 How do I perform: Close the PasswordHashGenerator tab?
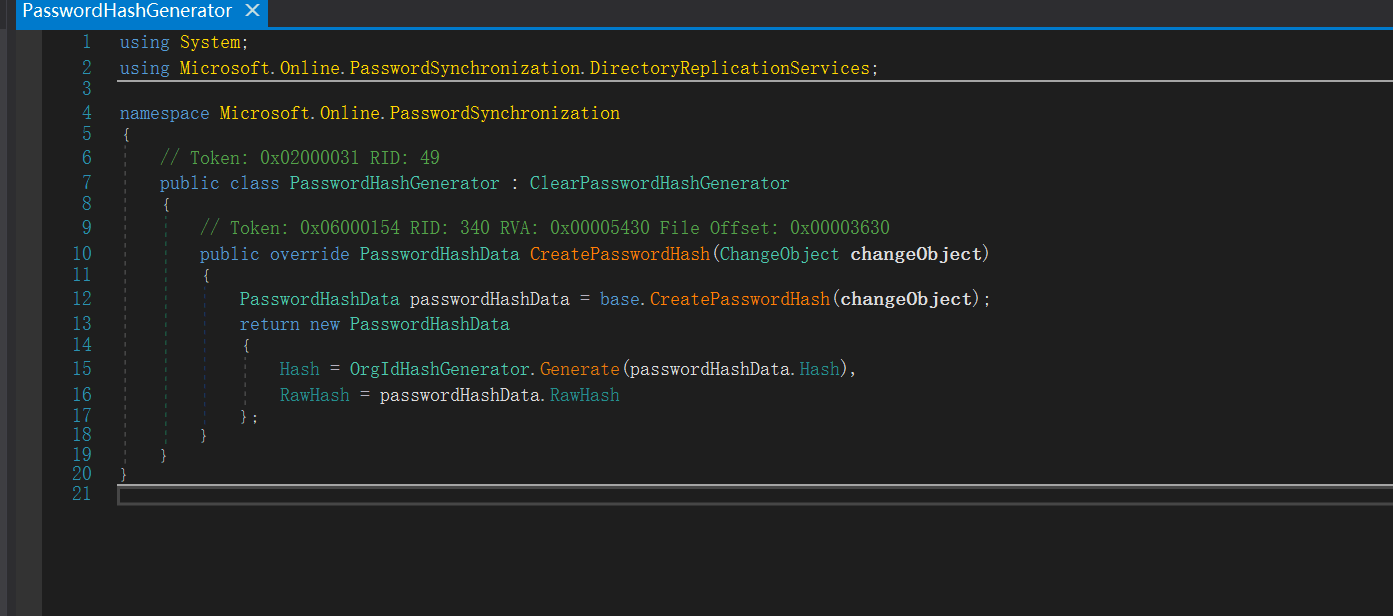point(252,12)
